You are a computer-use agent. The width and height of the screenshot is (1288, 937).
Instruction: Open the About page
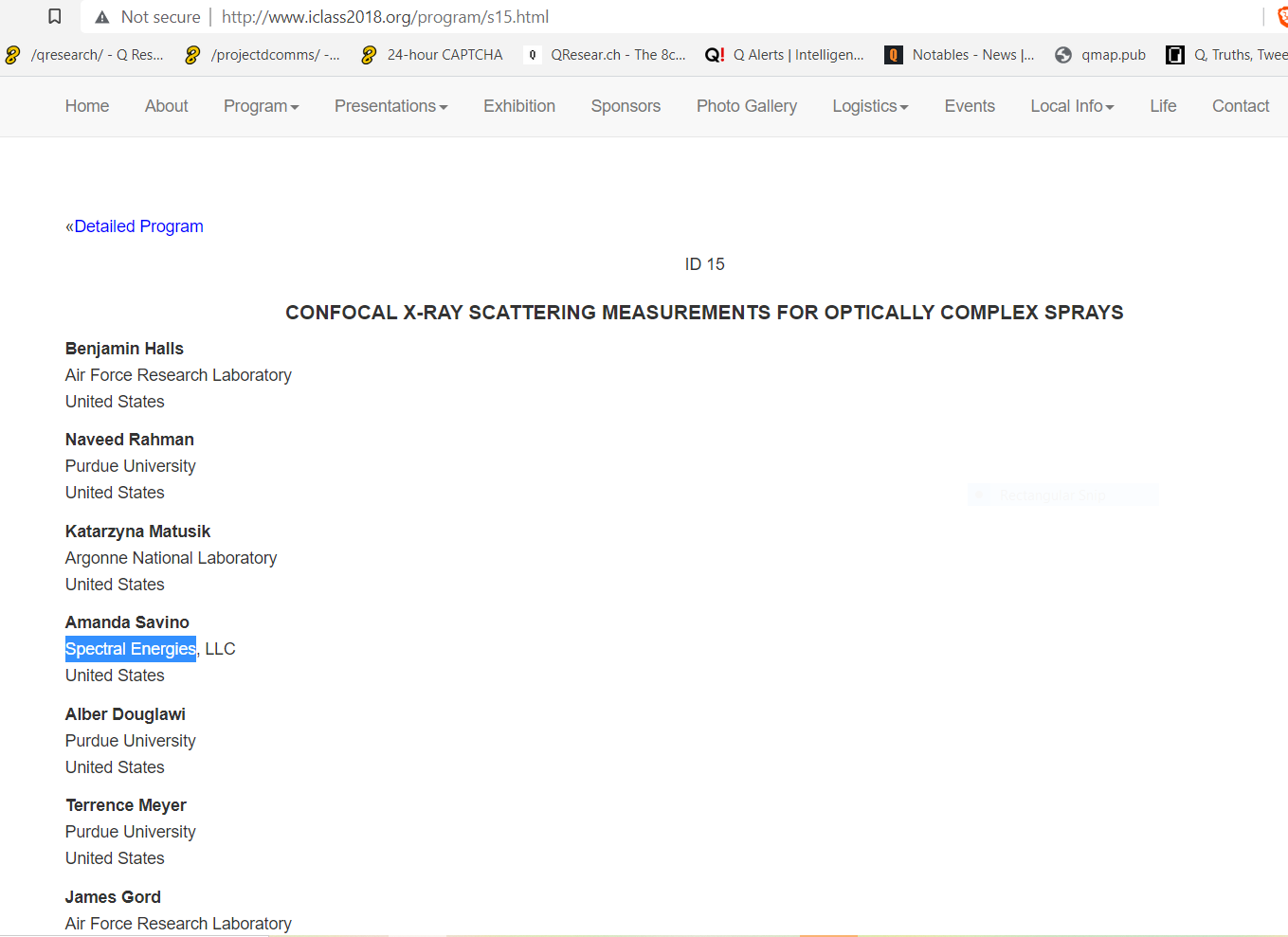pos(167,106)
